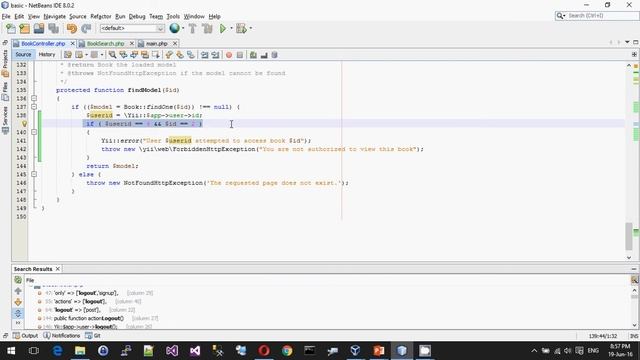
Task: Click the Find Selection magnifier icon
Action: tap(112, 55)
